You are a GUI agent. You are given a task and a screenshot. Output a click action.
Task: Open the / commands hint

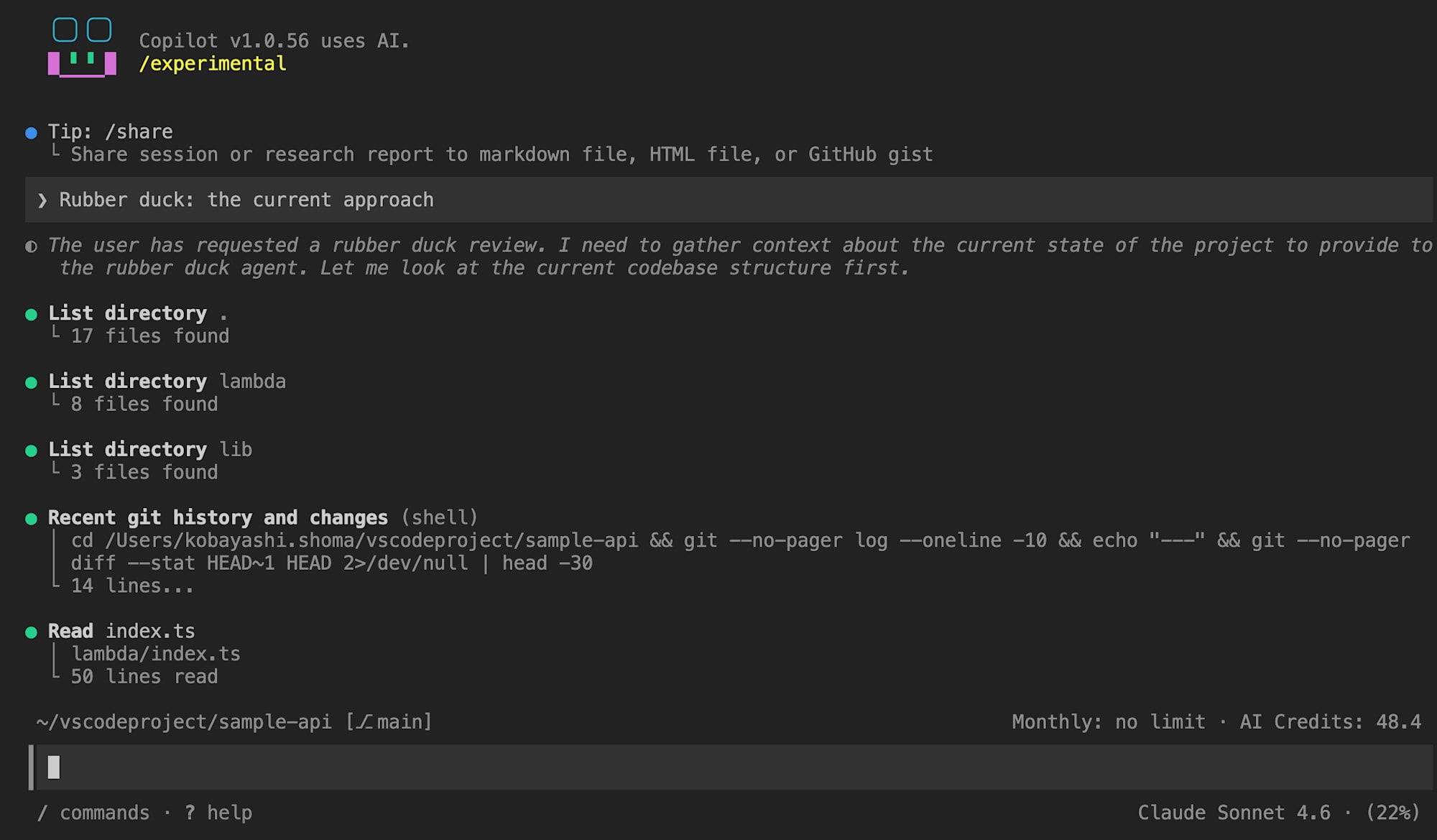point(93,813)
